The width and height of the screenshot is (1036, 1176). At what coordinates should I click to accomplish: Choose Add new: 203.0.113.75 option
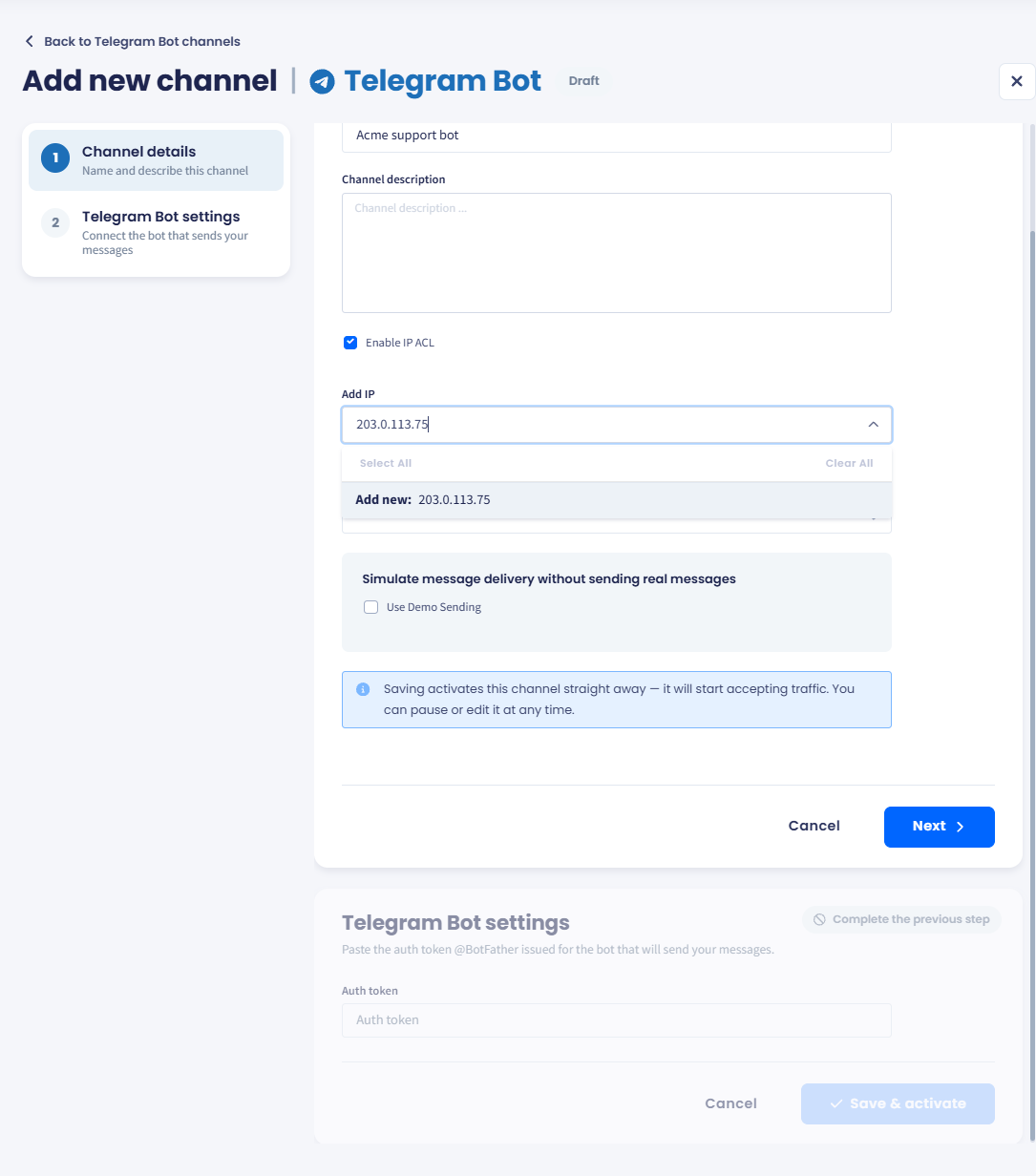coord(617,500)
